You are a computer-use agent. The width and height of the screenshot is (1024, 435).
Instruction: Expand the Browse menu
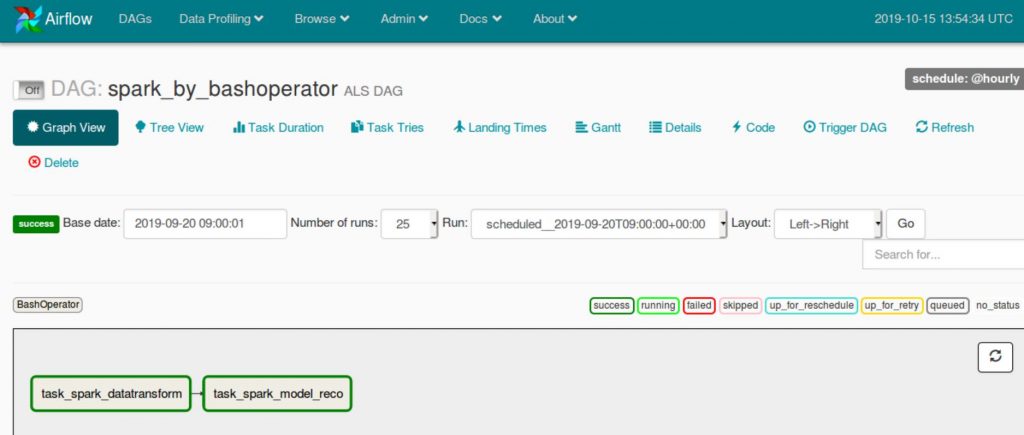(x=322, y=19)
